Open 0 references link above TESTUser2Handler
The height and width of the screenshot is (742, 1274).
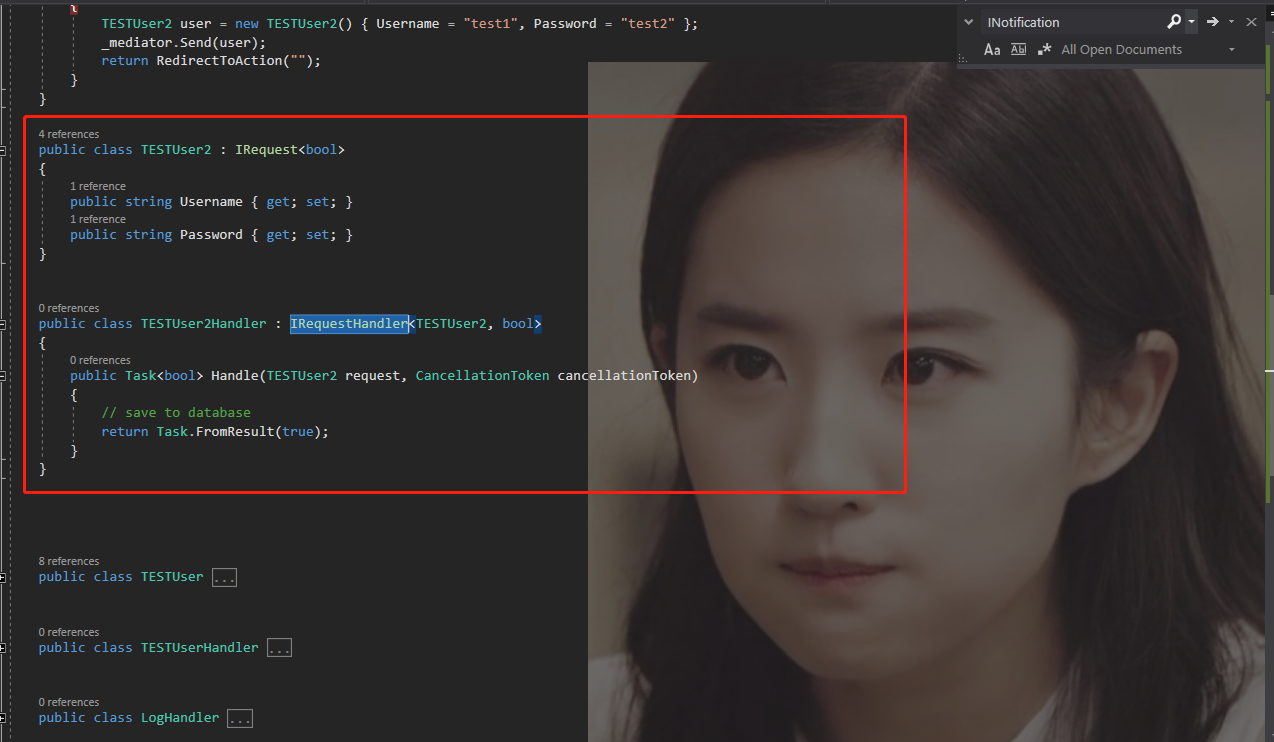tap(69, 308)
